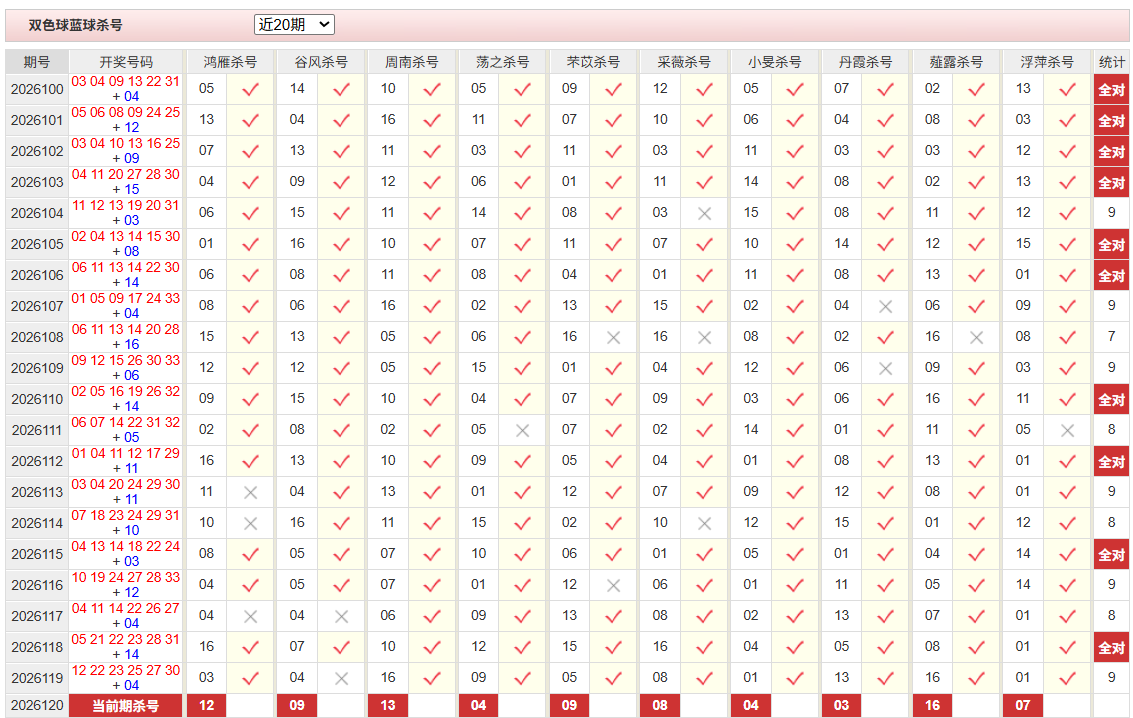Click the 统计 column header
Viewport: 1133px width, 718px height.
click(1111, 62)
